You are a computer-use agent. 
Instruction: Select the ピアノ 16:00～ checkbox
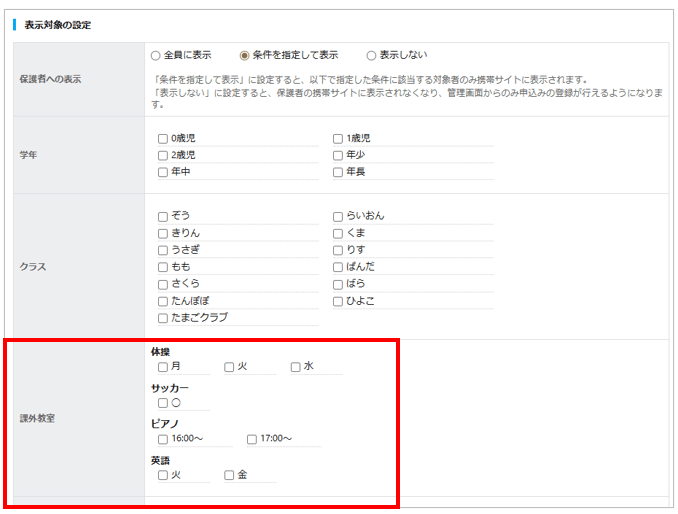click(x=163, y=439)
